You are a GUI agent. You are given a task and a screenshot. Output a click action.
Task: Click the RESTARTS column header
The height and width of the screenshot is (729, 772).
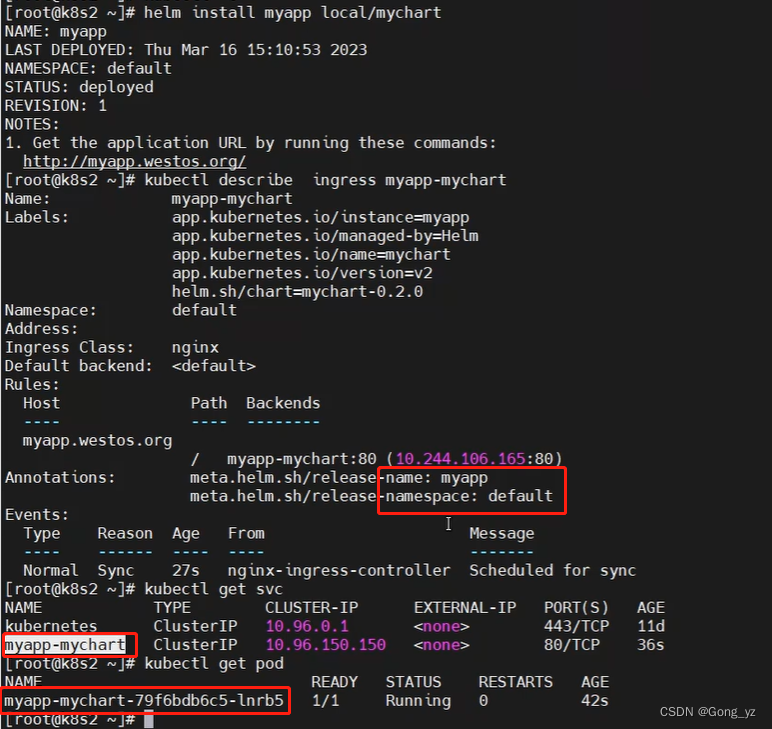(515, 682)
